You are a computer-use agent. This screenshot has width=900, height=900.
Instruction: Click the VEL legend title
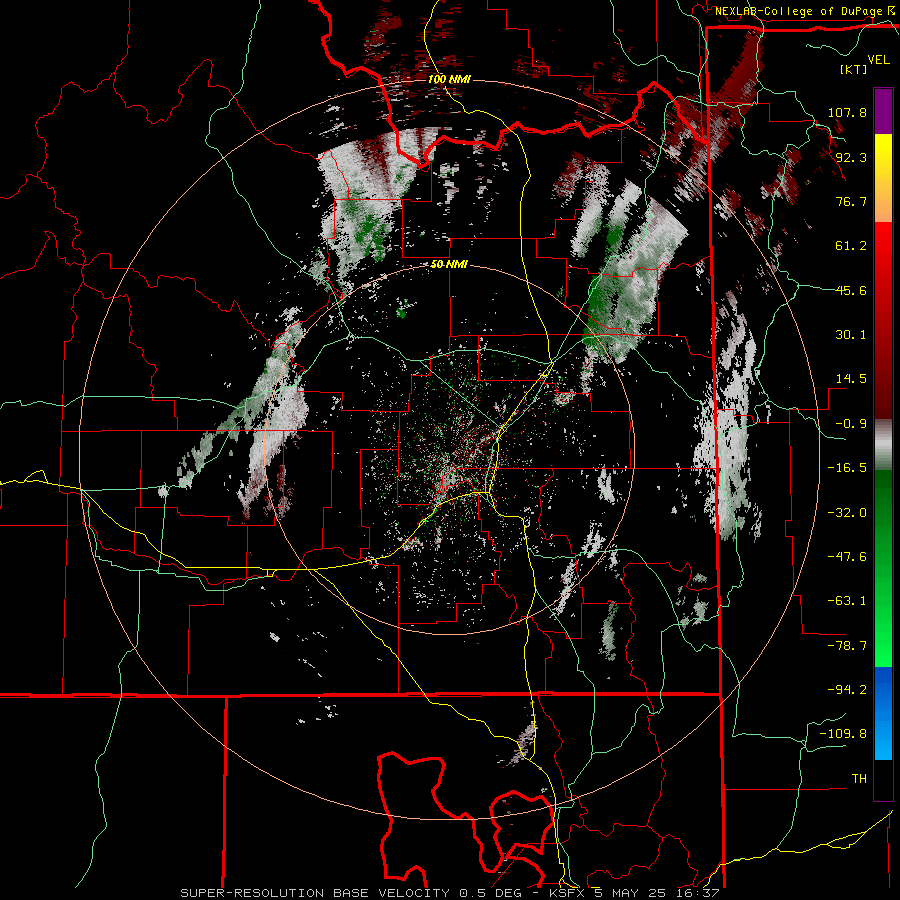click(x=878, y=60)
